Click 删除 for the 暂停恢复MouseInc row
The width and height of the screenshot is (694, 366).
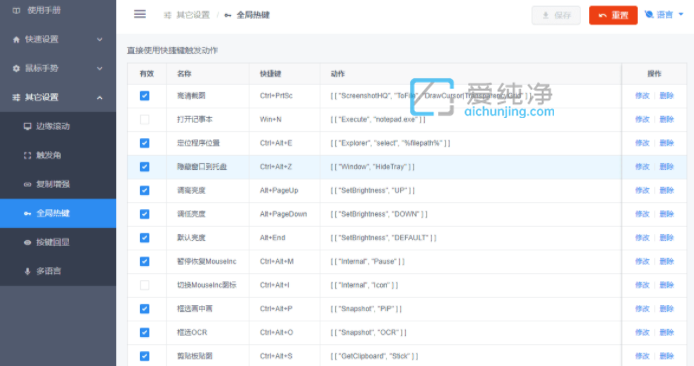coord(667,262)
